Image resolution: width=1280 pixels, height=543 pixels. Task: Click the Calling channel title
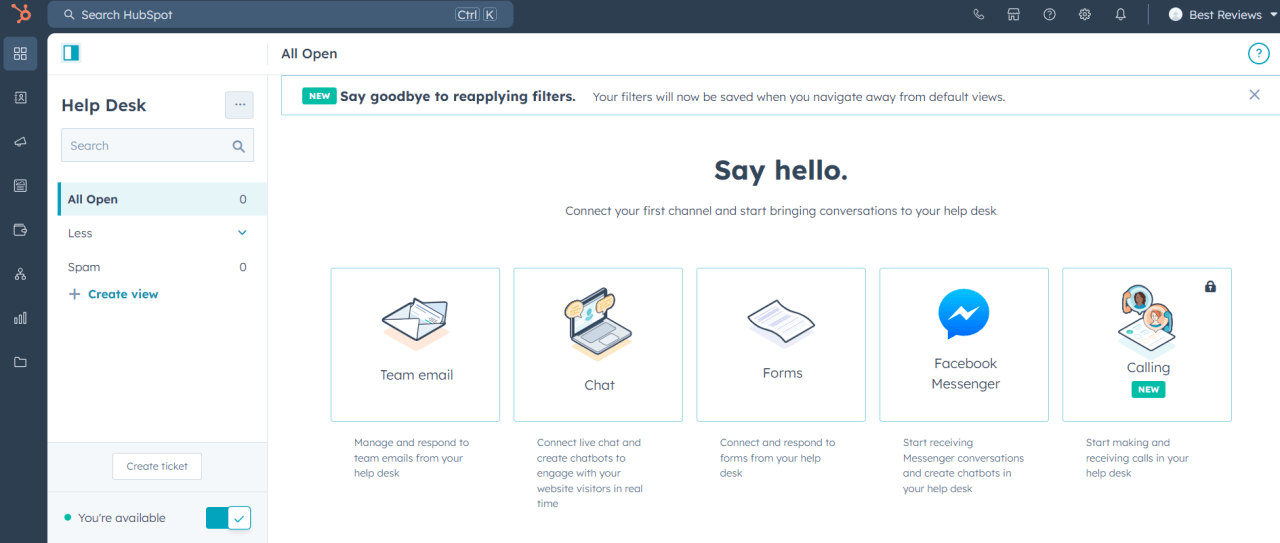(x=1148, y=367)
